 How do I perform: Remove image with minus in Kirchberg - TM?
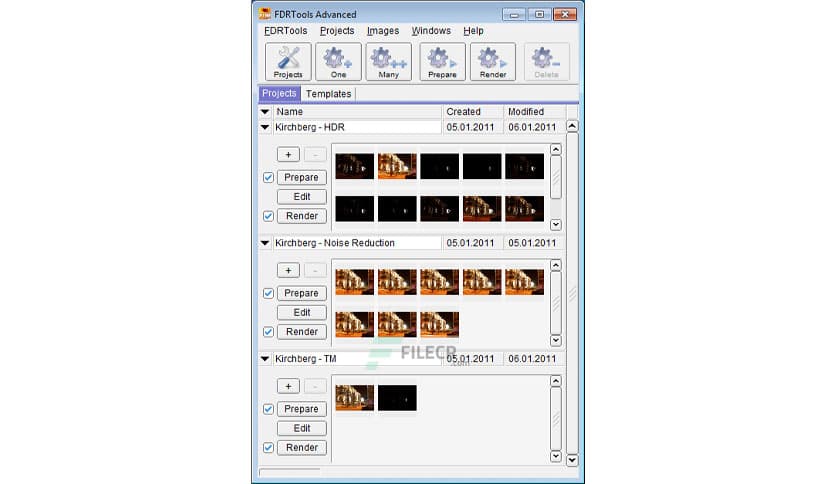[315, 386]
